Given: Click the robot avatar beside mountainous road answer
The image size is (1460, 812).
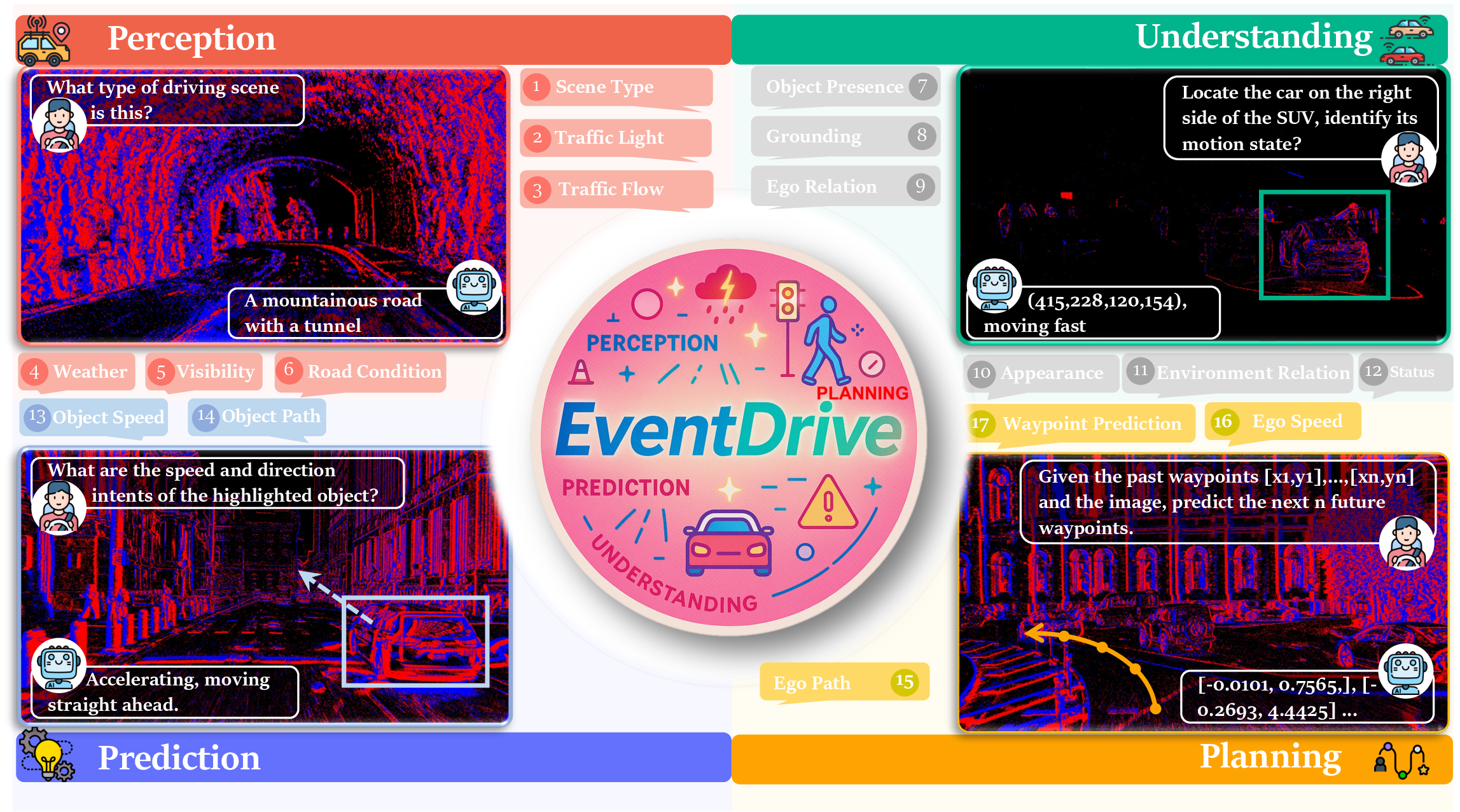Looking at the screenshot, I should click(475, 287).
